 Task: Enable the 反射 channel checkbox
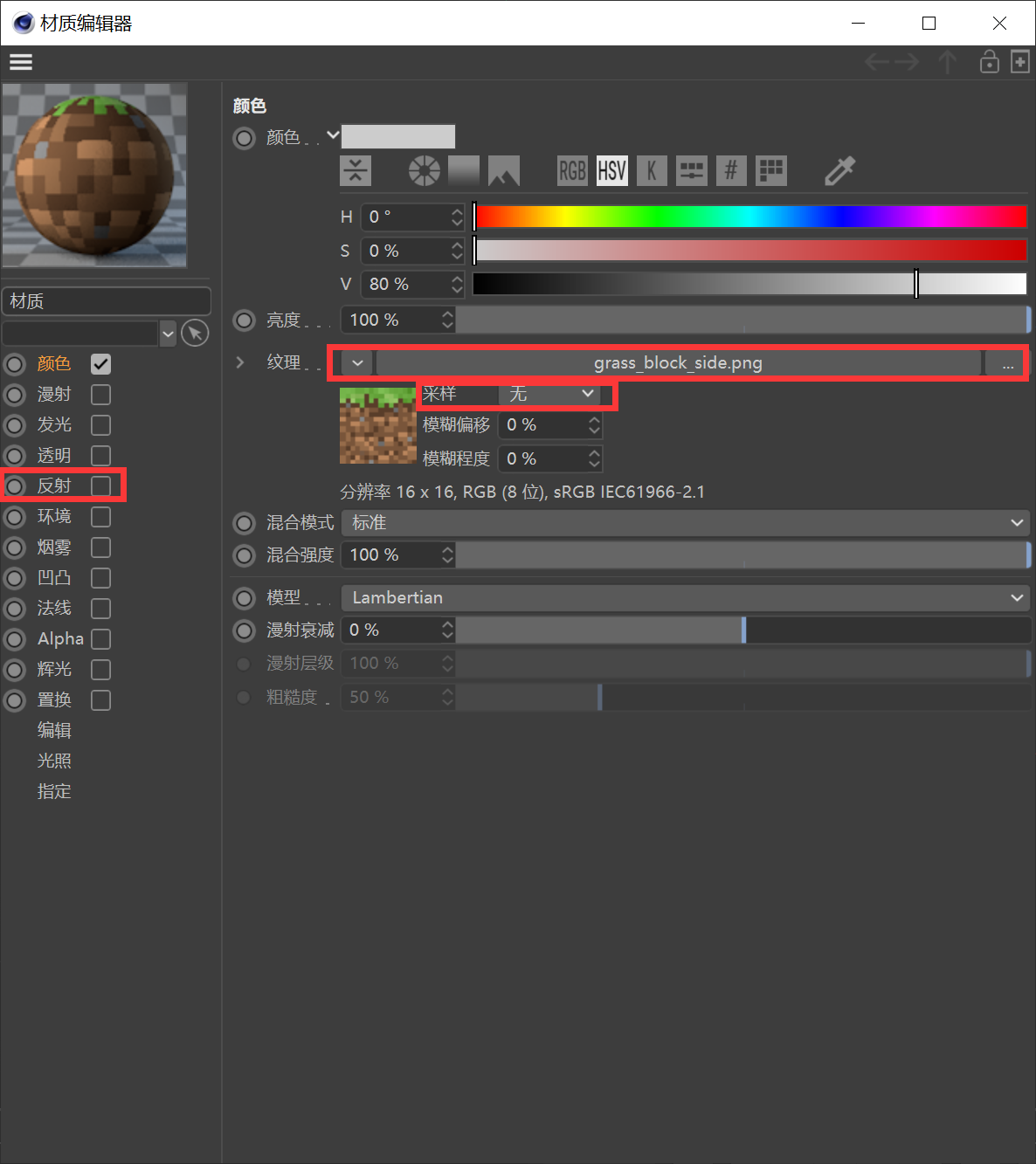coord(101,486)
